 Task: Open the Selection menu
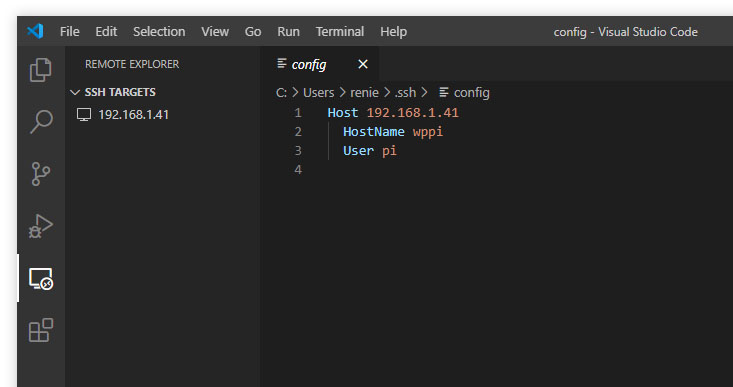(x=159, y=31)
